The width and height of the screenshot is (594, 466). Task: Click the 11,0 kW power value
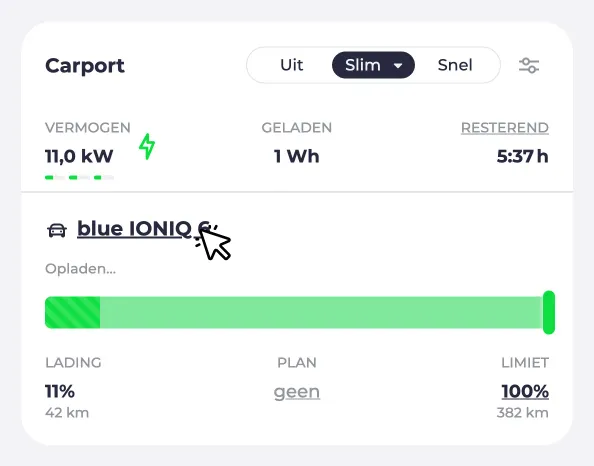coord(79,156)
